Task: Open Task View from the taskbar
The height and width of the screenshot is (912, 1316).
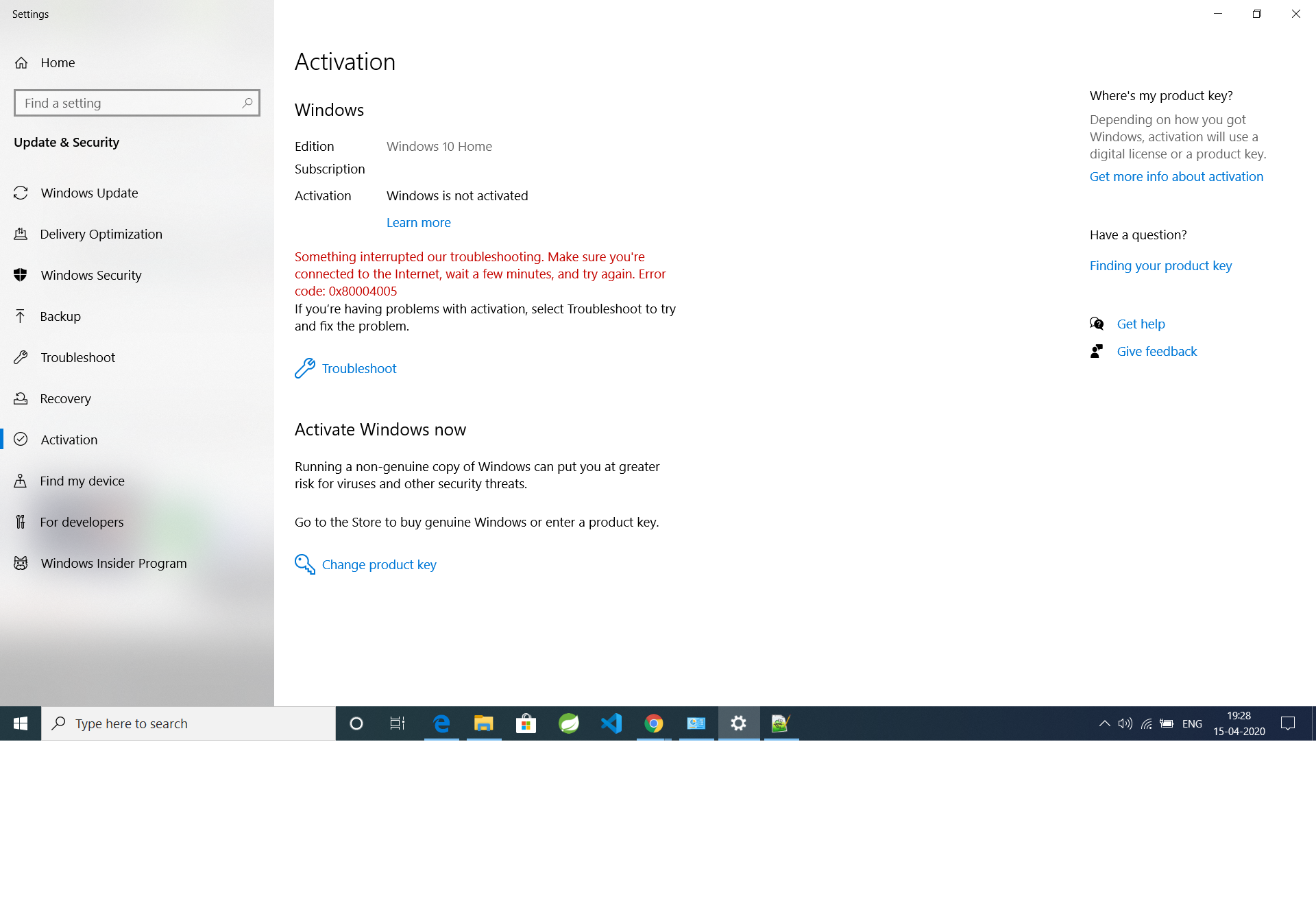Action: 398,723
